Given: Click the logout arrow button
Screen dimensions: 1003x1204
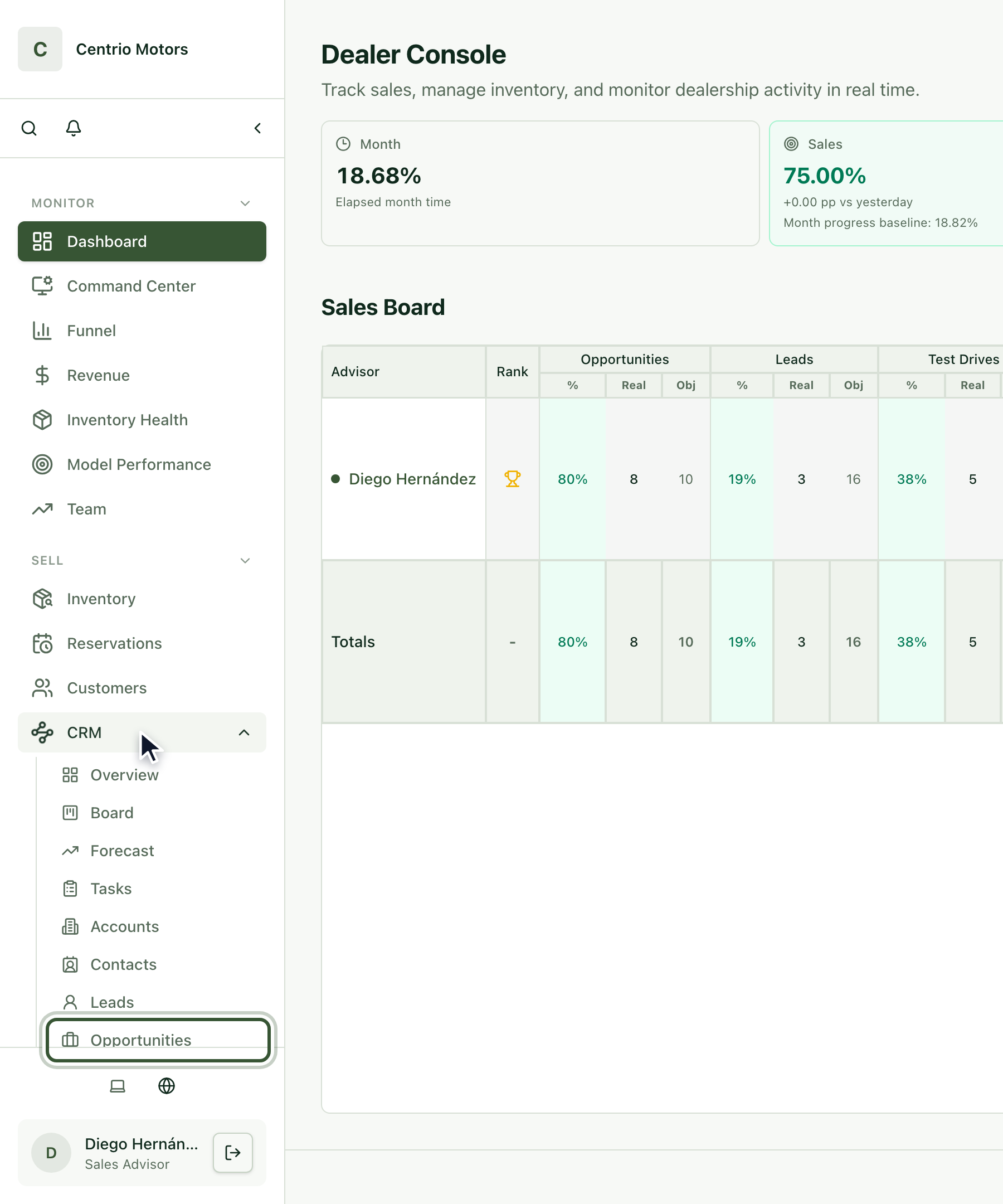Looking at the screenshot, I should (x=233, y=1152).
